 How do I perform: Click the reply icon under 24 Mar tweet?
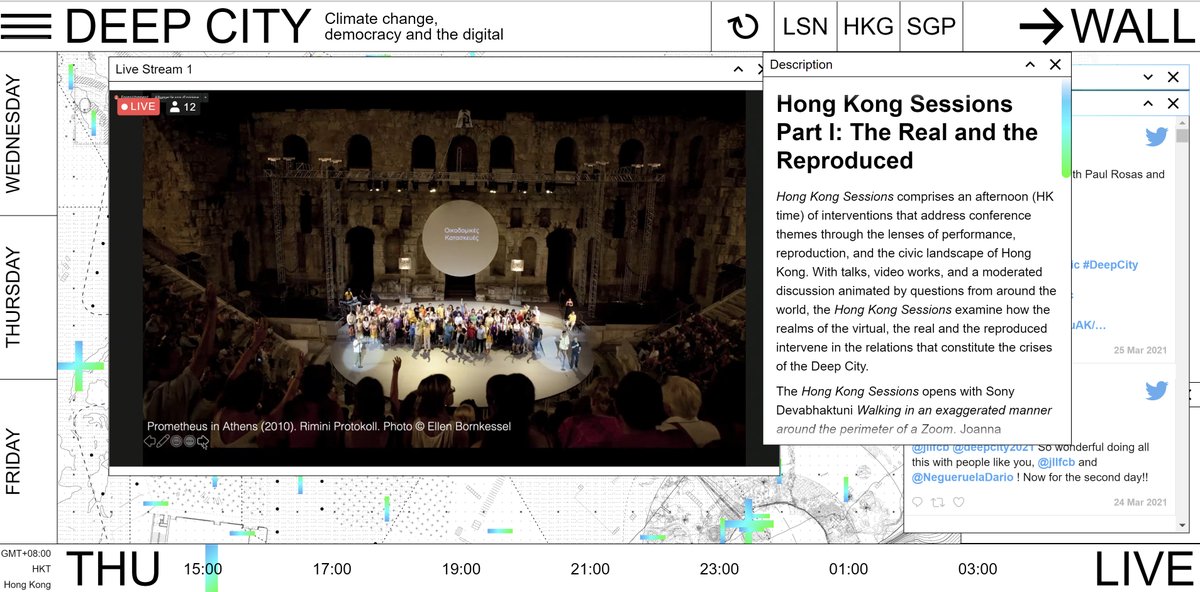(919, 502)
